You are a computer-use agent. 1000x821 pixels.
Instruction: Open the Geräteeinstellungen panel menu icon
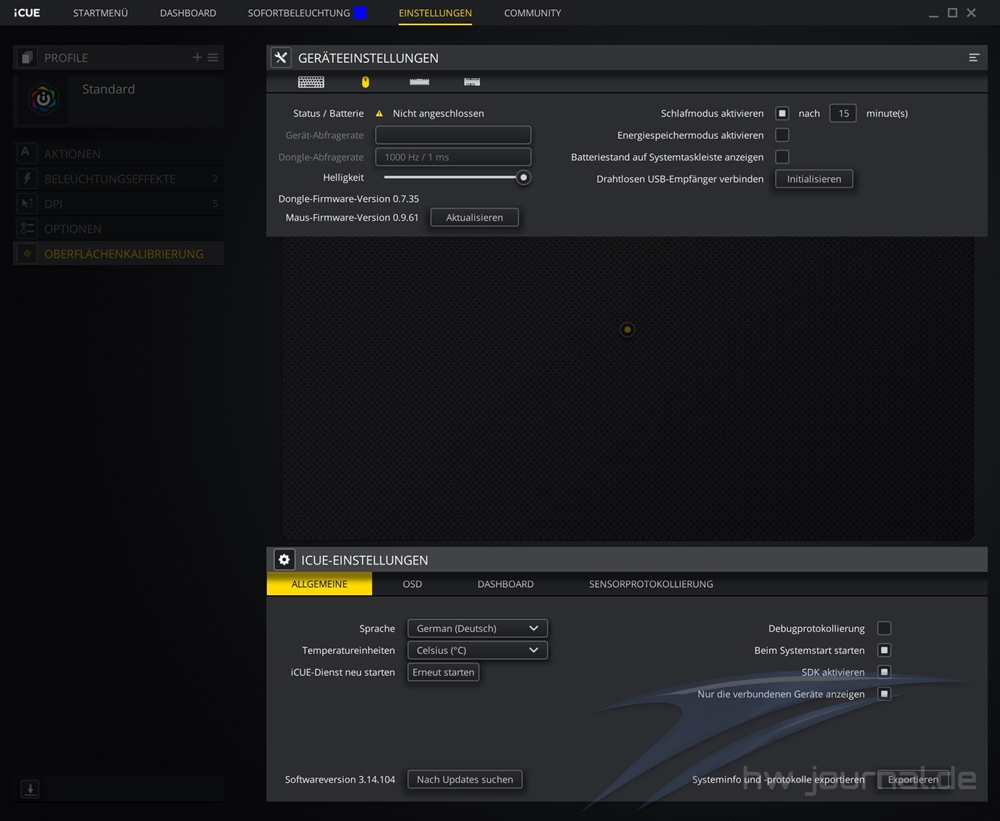(x=974, y=57)
